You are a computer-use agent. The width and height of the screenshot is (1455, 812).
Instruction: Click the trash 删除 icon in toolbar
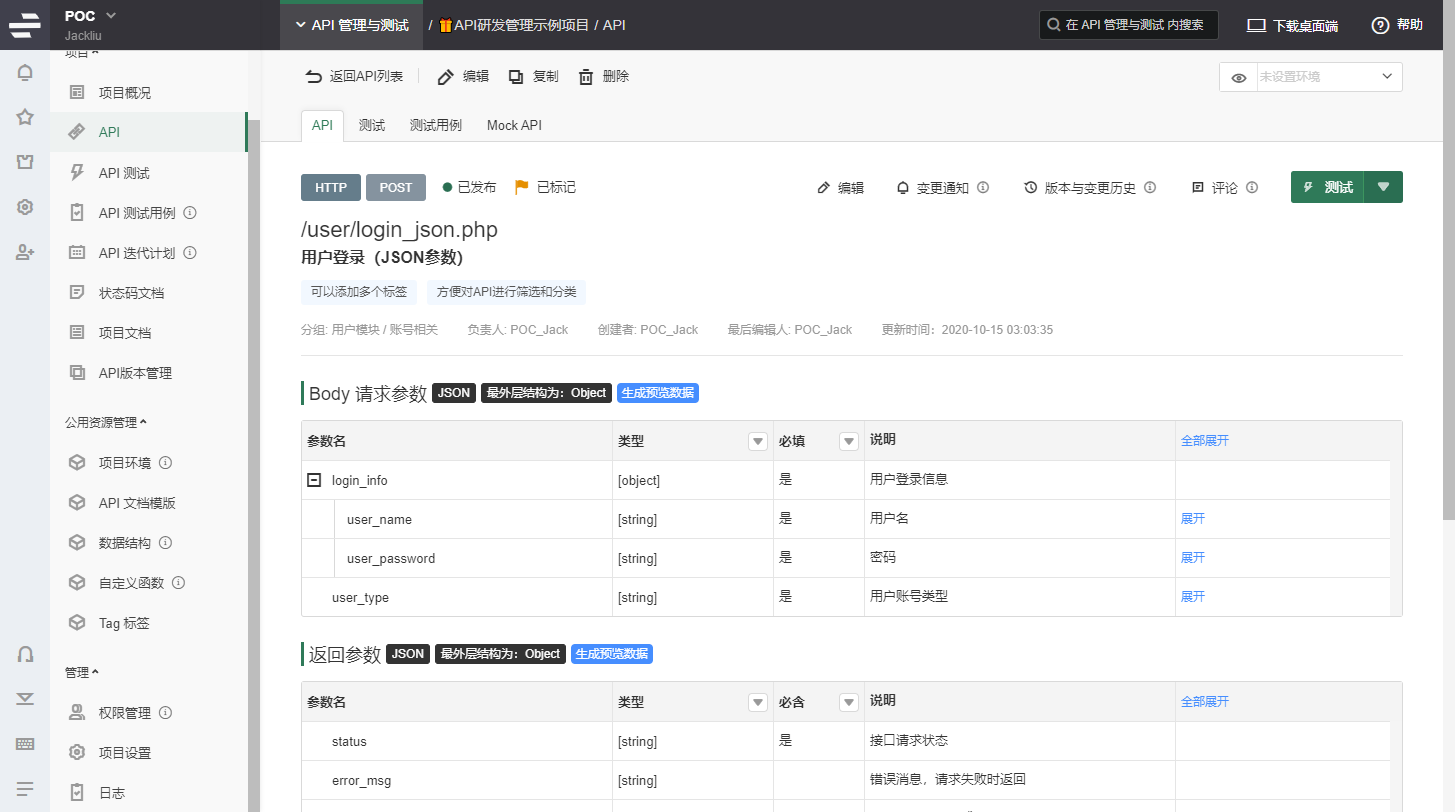[586, 77]
